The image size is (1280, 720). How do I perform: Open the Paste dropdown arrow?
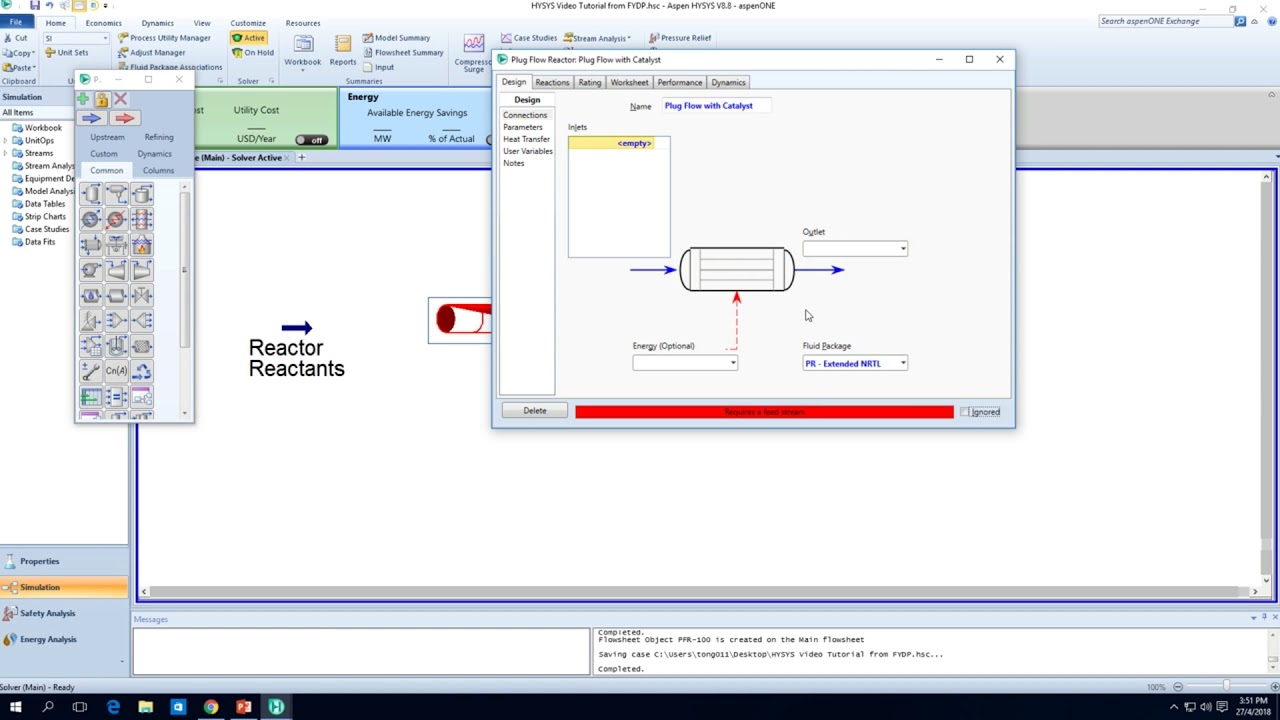[x=34, y=67]
